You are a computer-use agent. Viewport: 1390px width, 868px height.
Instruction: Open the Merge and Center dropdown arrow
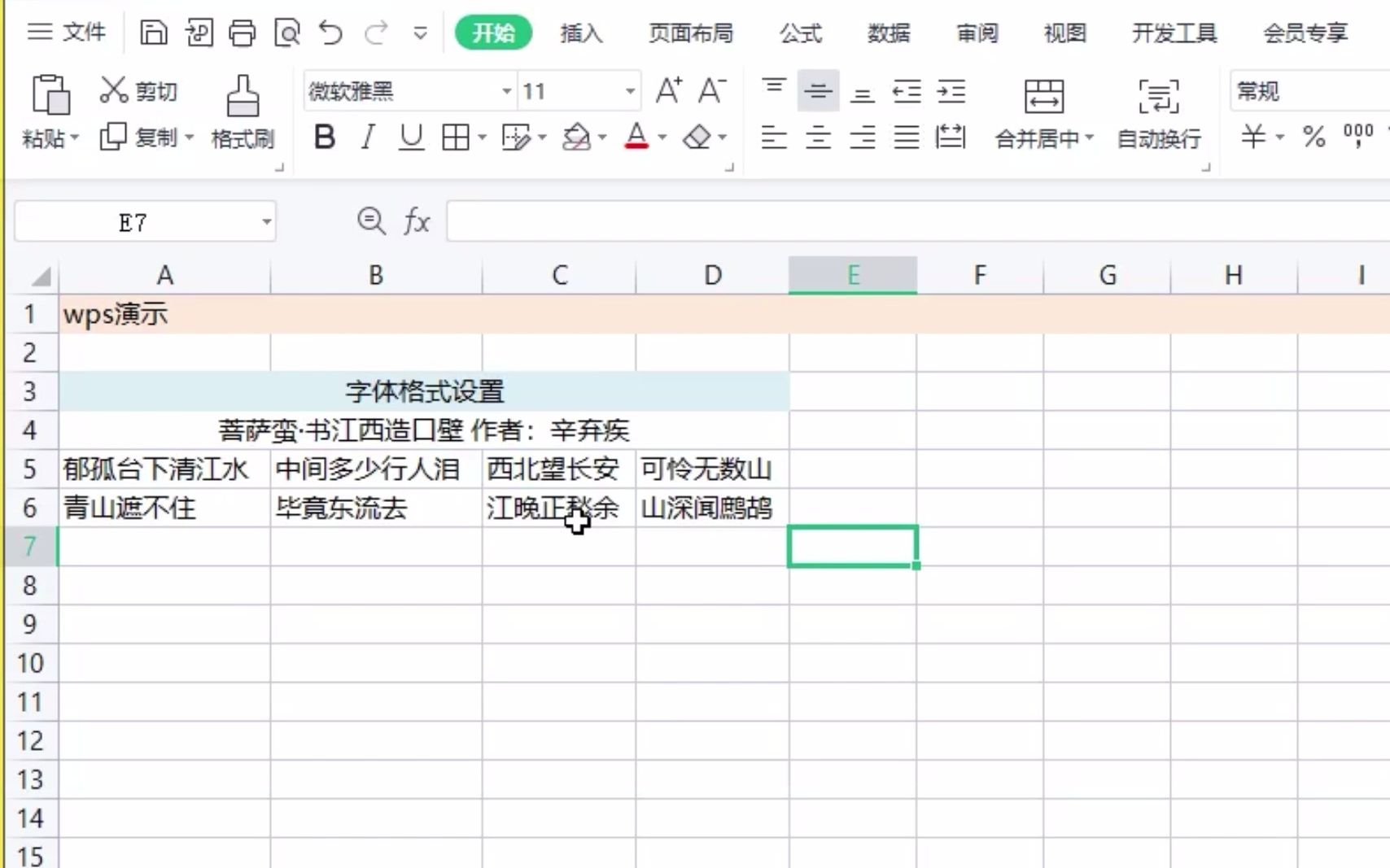coord(1089,137)
